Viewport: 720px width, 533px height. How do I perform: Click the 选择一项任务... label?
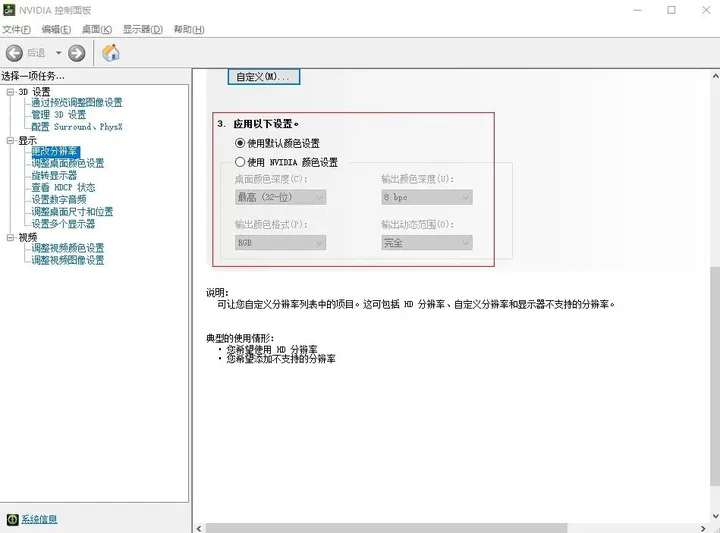tap(33, 76)
